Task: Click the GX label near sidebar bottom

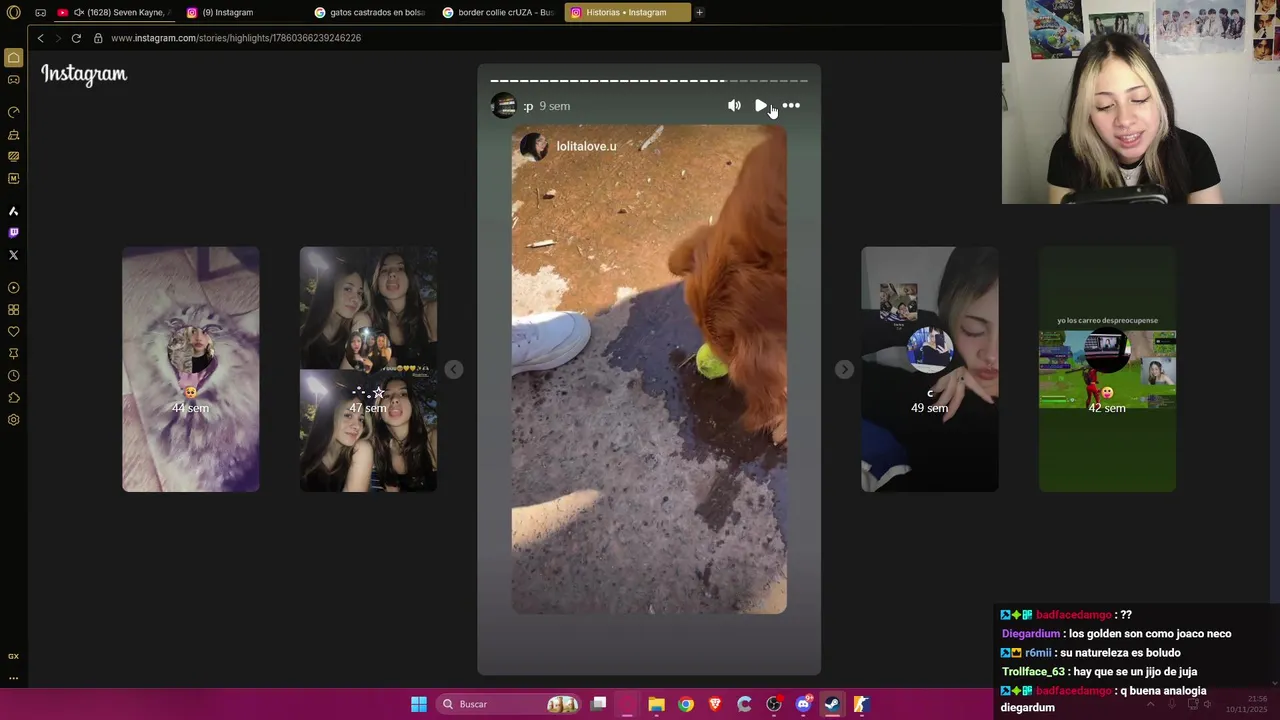Action: click(13, 656)
